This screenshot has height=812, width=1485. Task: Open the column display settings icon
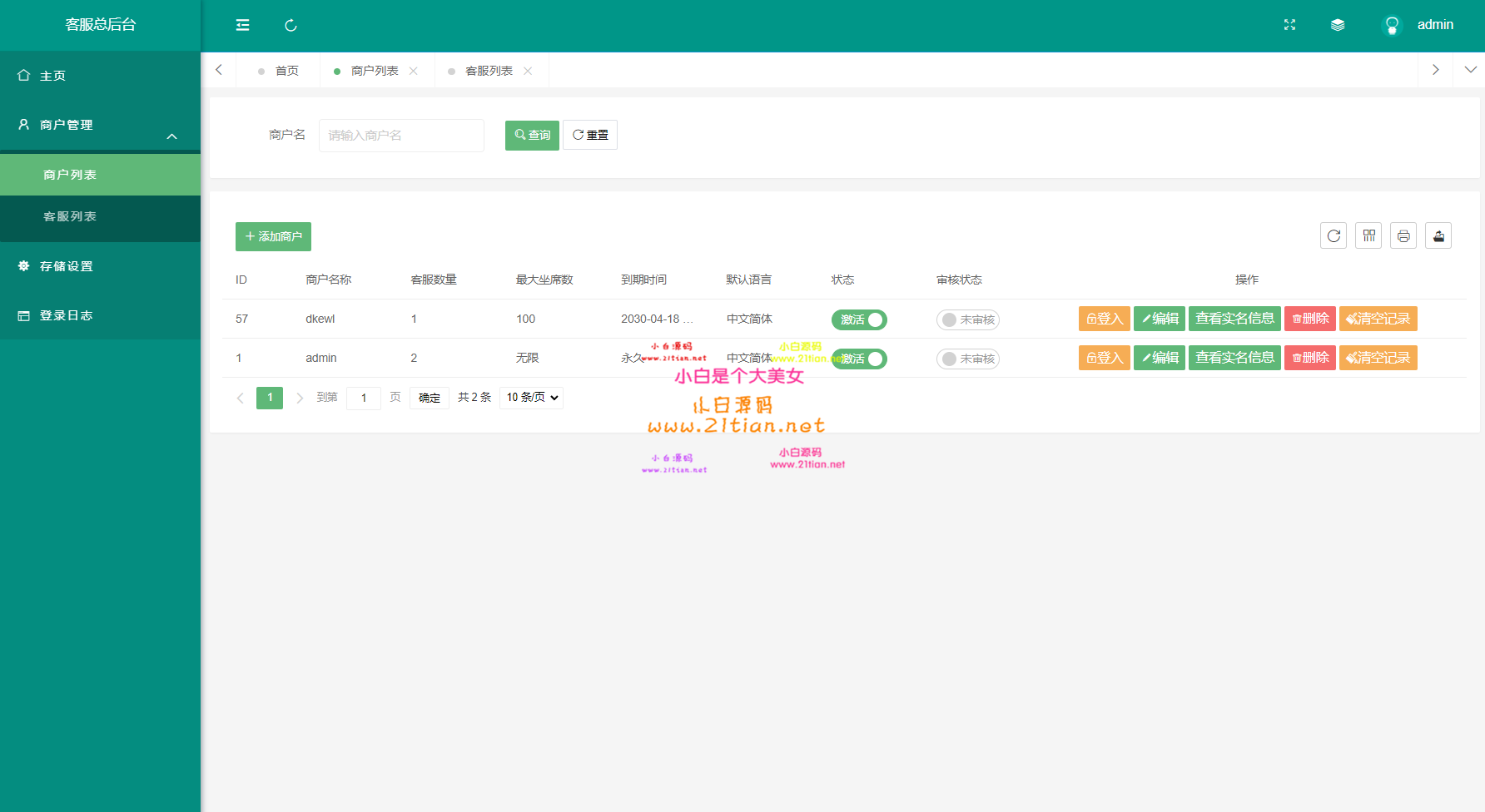click(x=1368, y=235)
